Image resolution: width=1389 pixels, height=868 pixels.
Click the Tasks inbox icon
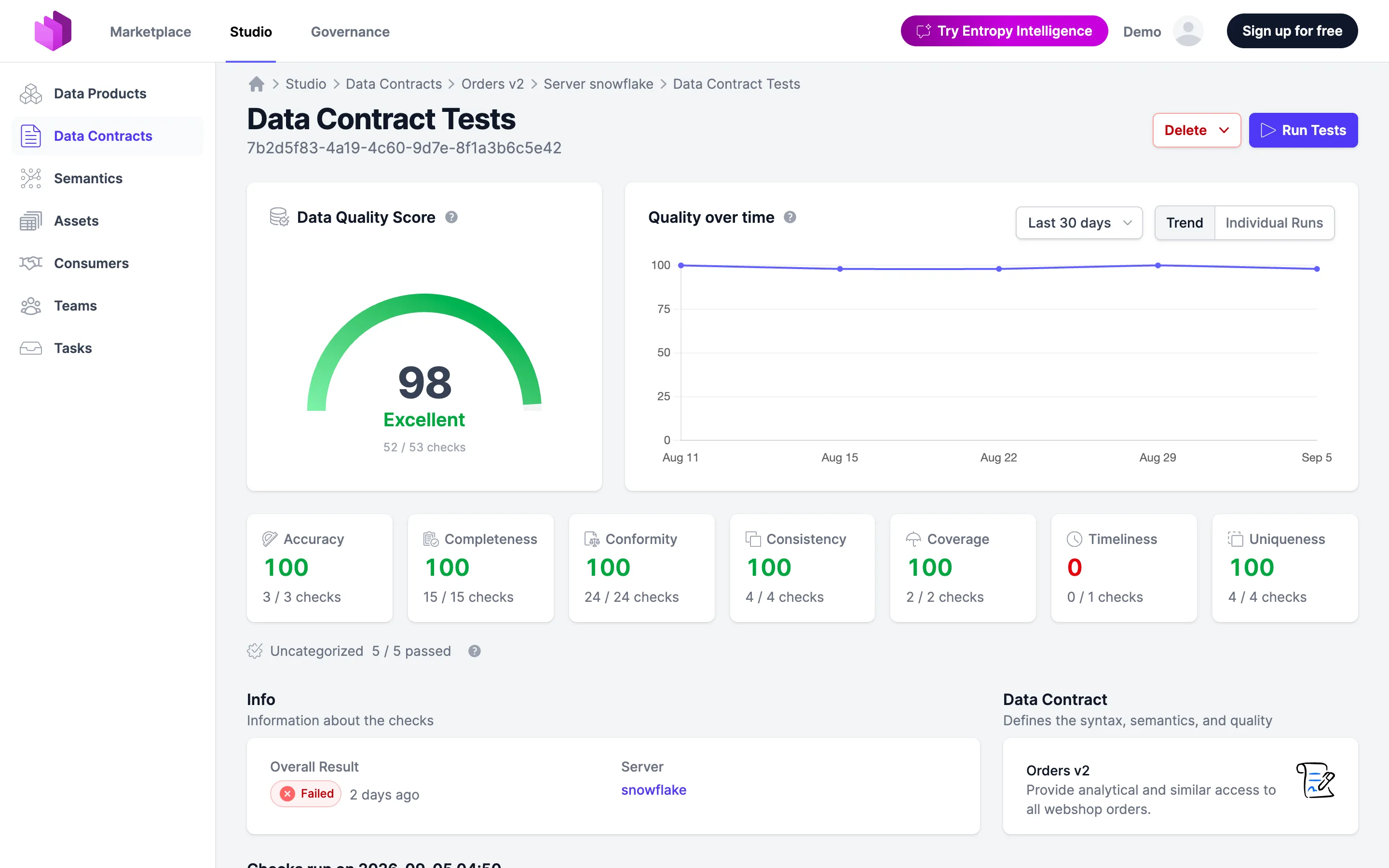(x=31, y=349)
